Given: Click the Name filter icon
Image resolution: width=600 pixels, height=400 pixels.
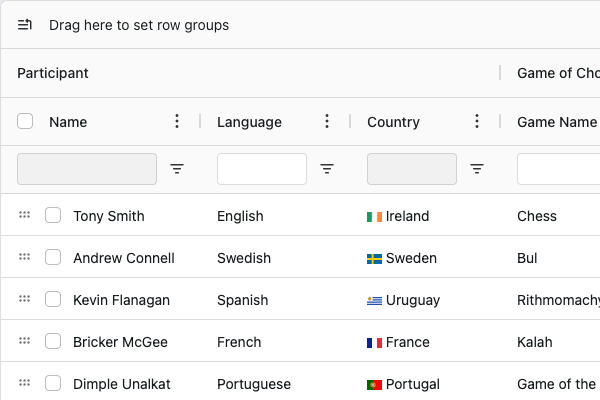Looking at the screenshot, I should pyautogui.click(x=177, y=169).
